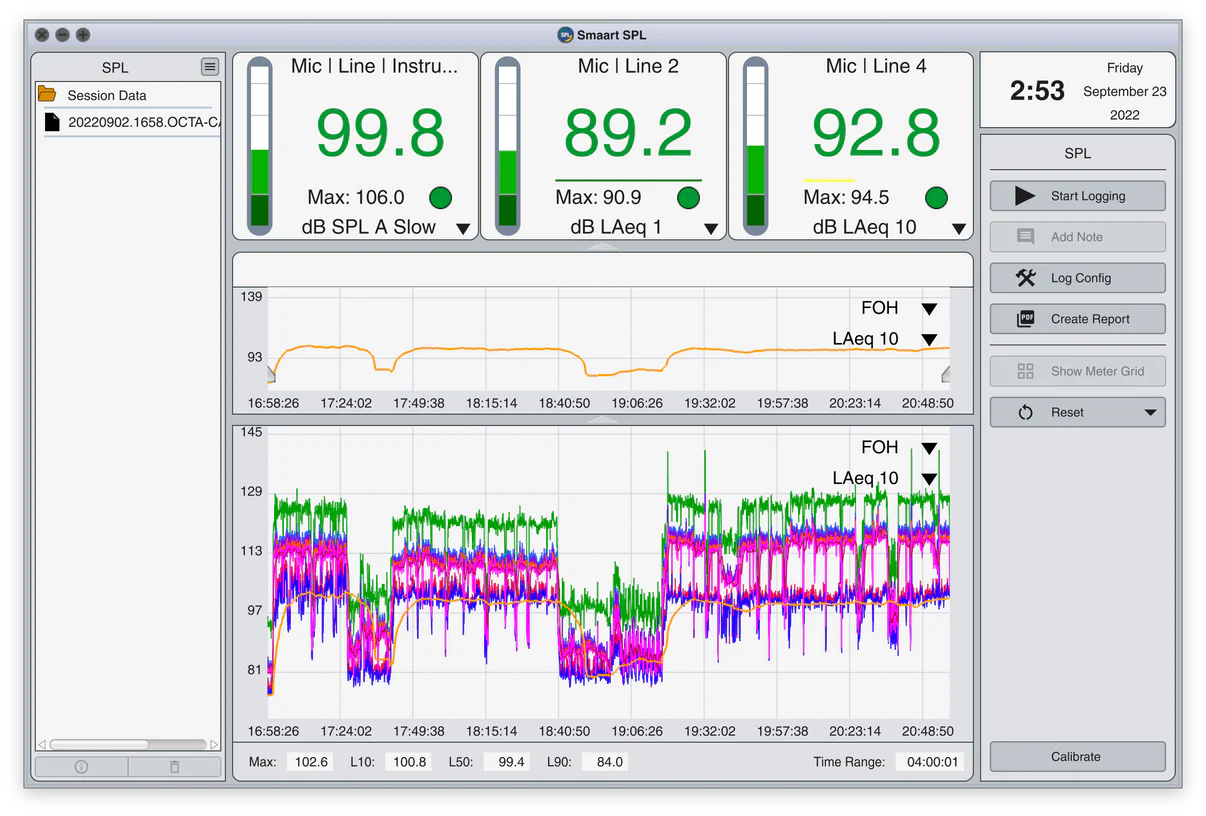The image size is (1206, 816).
Task: Expand FOH dropdown in the lower graph
Action: tap(929, 448)
